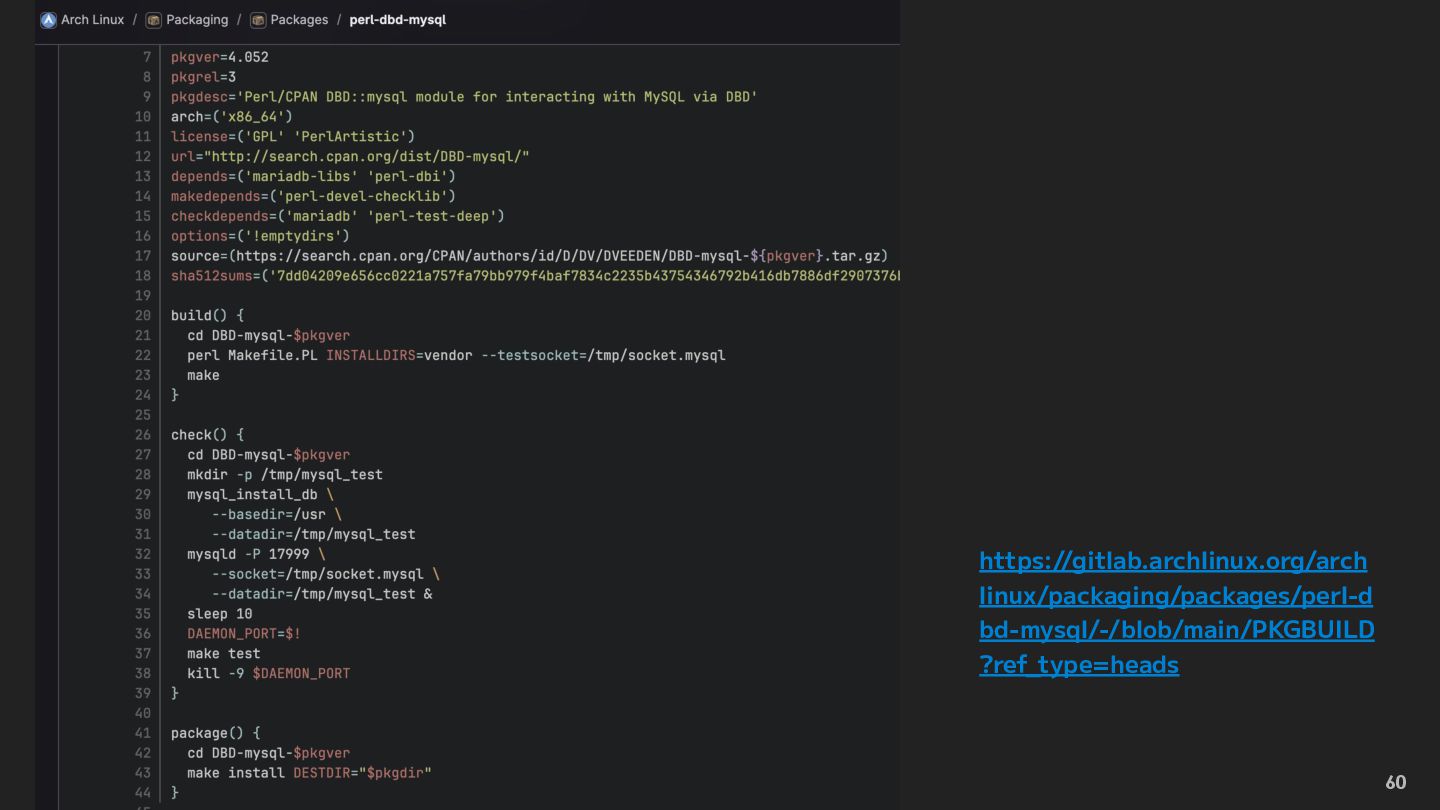Click the package() { function header

pyautogui.click(x=216, y=733)
